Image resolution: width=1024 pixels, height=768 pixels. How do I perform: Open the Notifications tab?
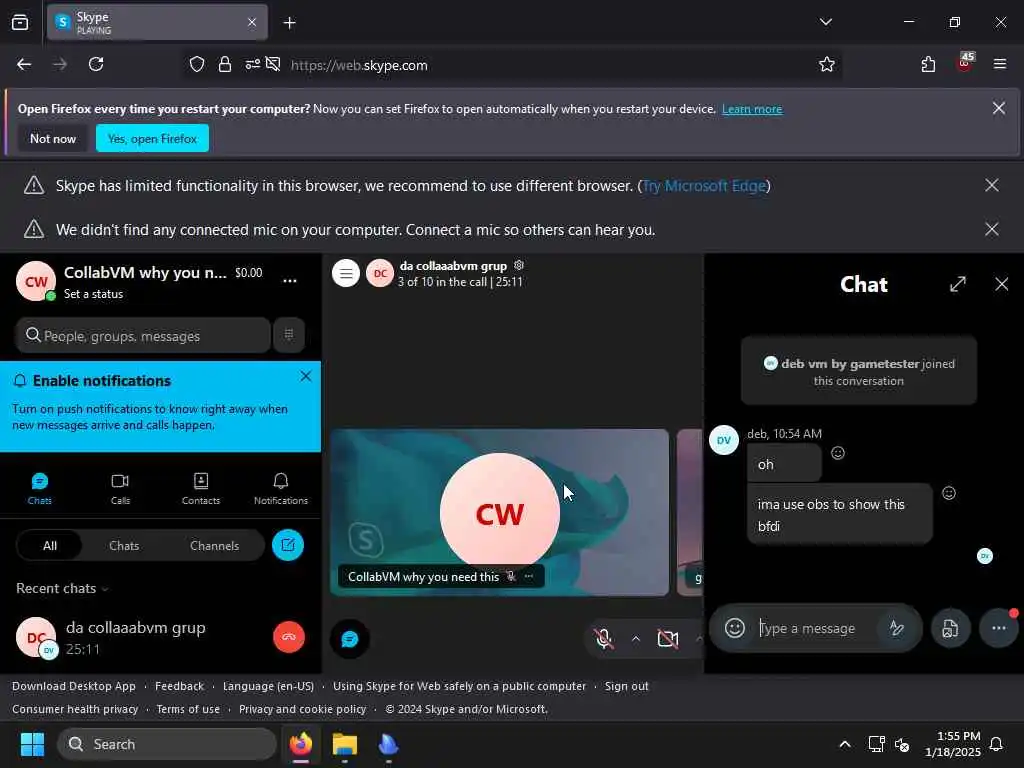[x=281, y=489]
